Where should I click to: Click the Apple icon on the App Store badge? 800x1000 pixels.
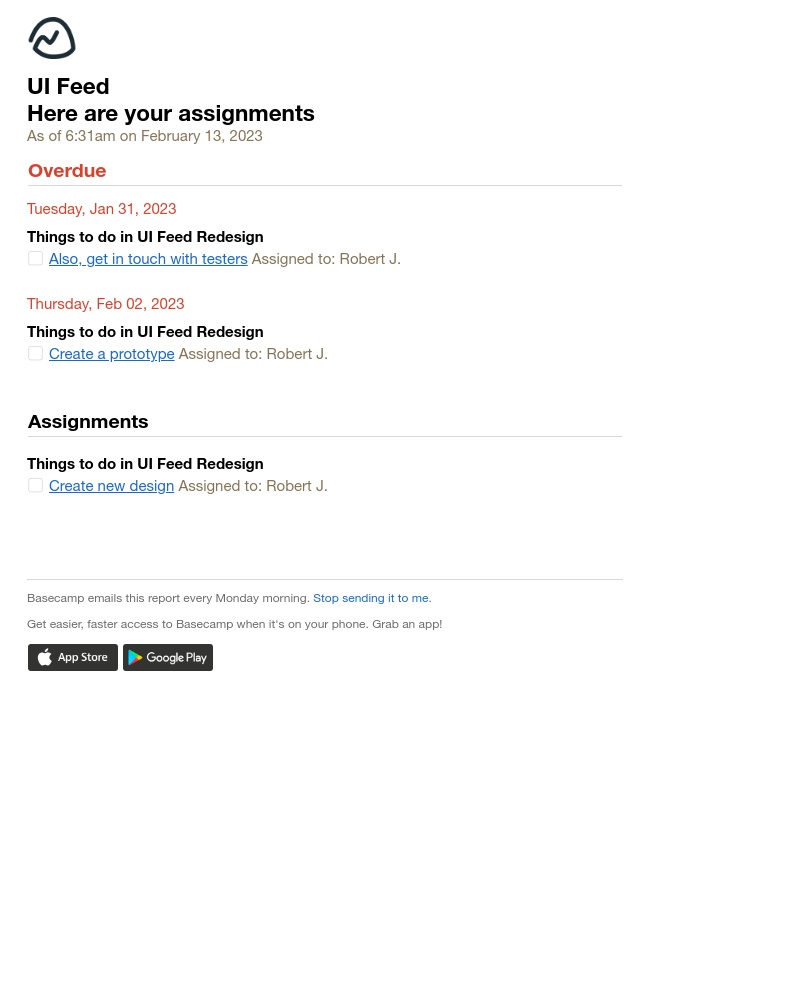click(x=45, y=657)
